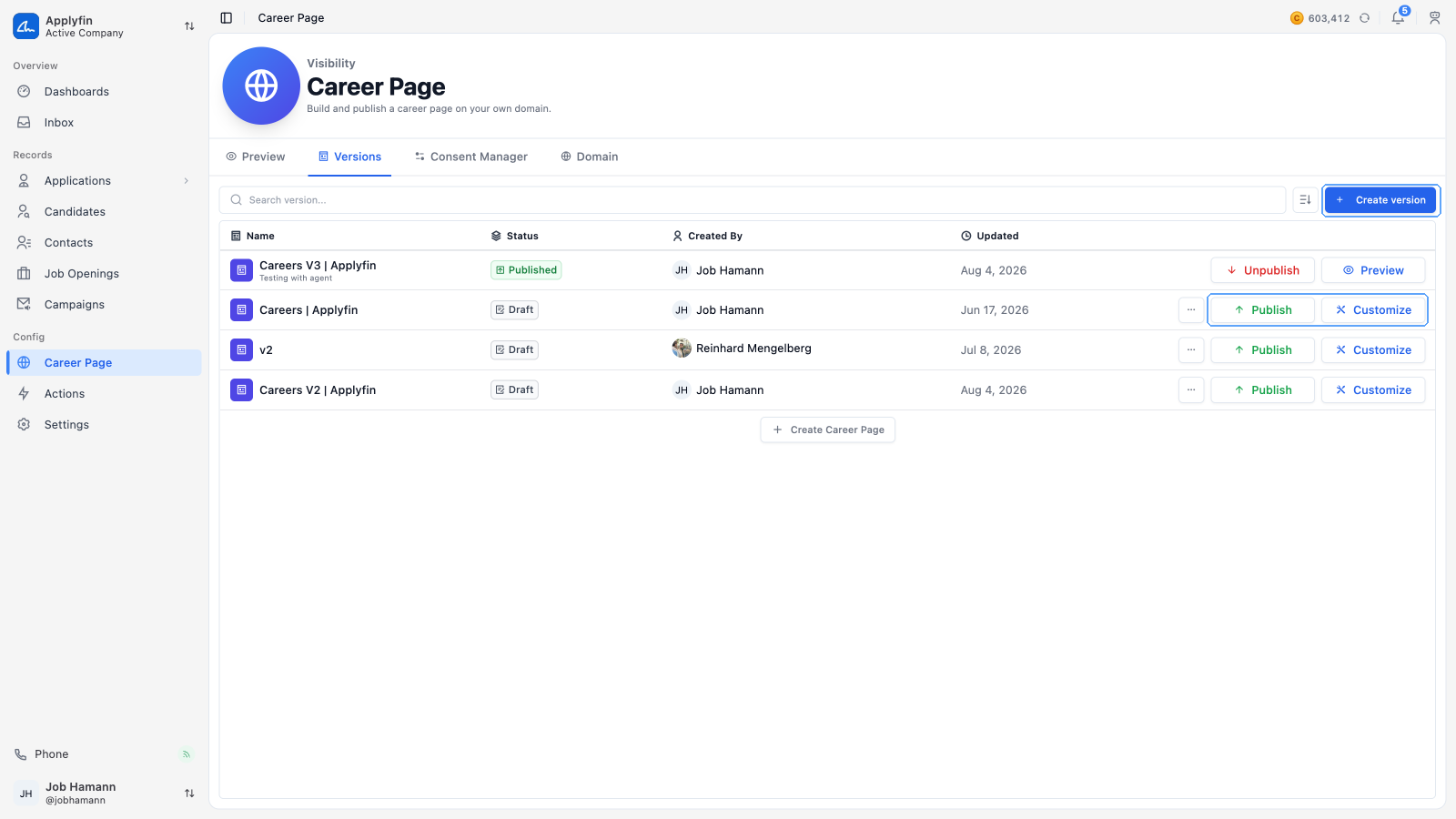Click the Draft badge for Careers V2 | Applyfin
This screenshot has width=1456, height=819.
(514, 390)
